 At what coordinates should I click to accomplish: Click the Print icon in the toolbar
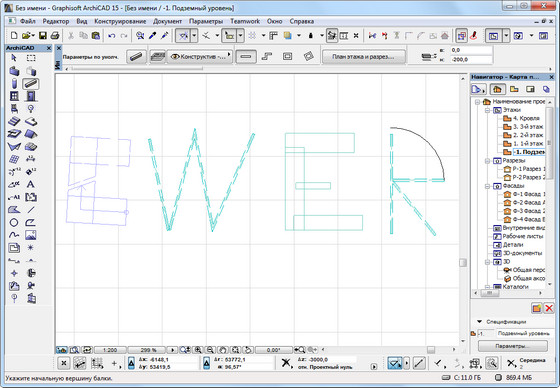pos(55,35)
